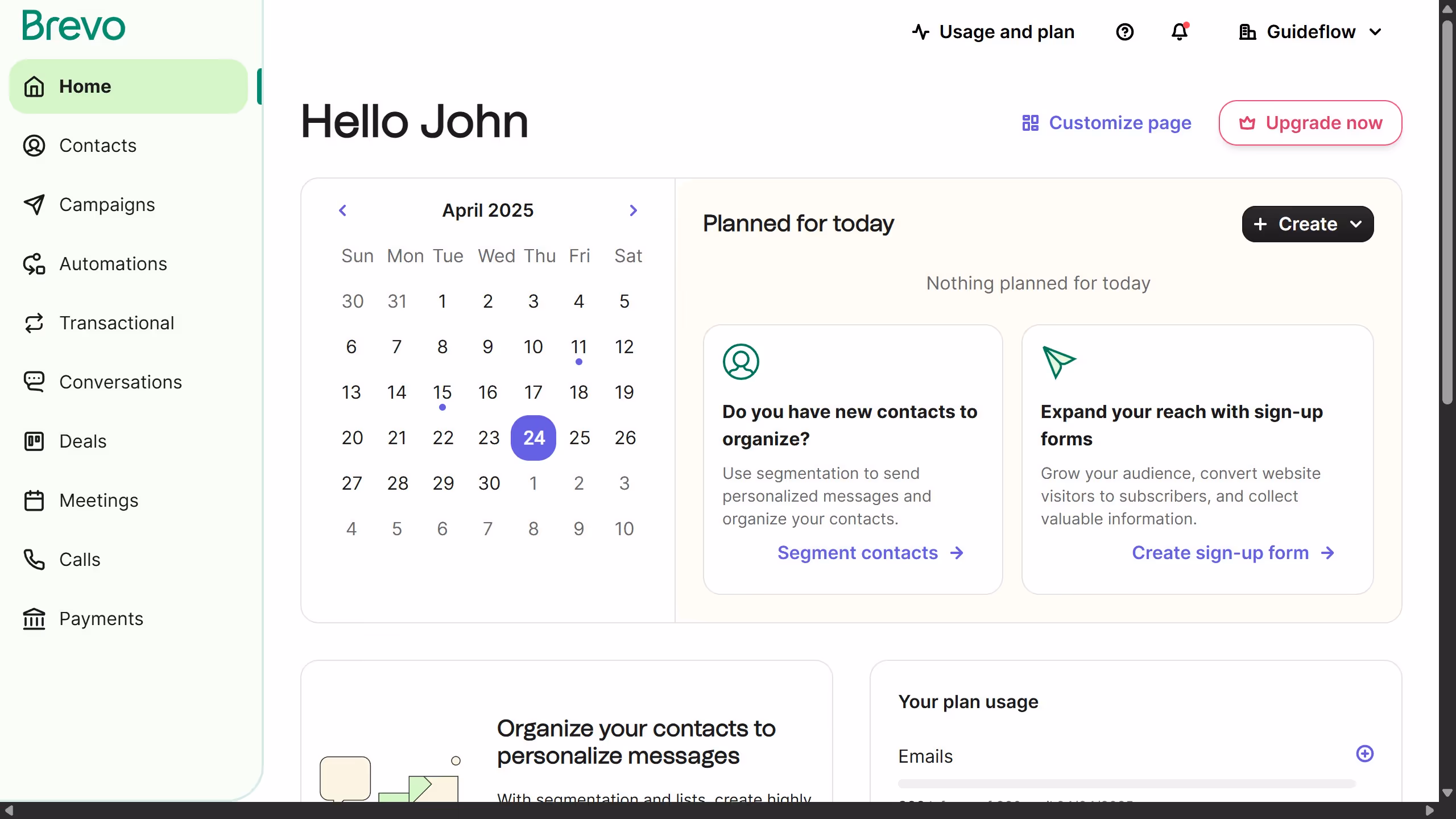Click the Upgrade now button
The width and height of the screenshot is (1456, 819).
tap(1310, 123)
